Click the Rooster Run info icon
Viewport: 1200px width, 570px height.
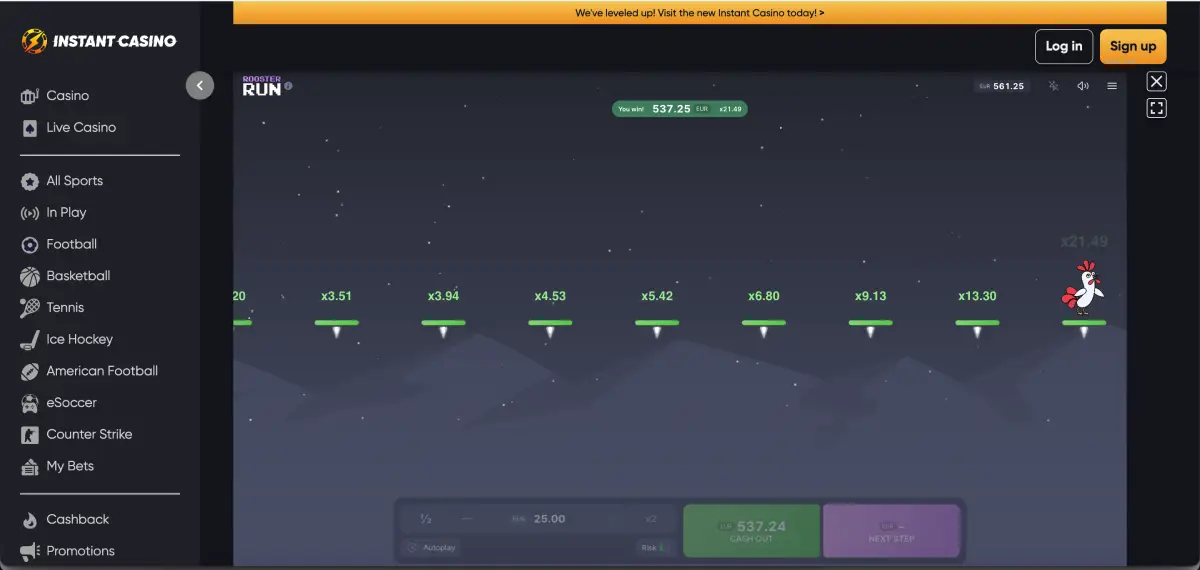(289, 86)
